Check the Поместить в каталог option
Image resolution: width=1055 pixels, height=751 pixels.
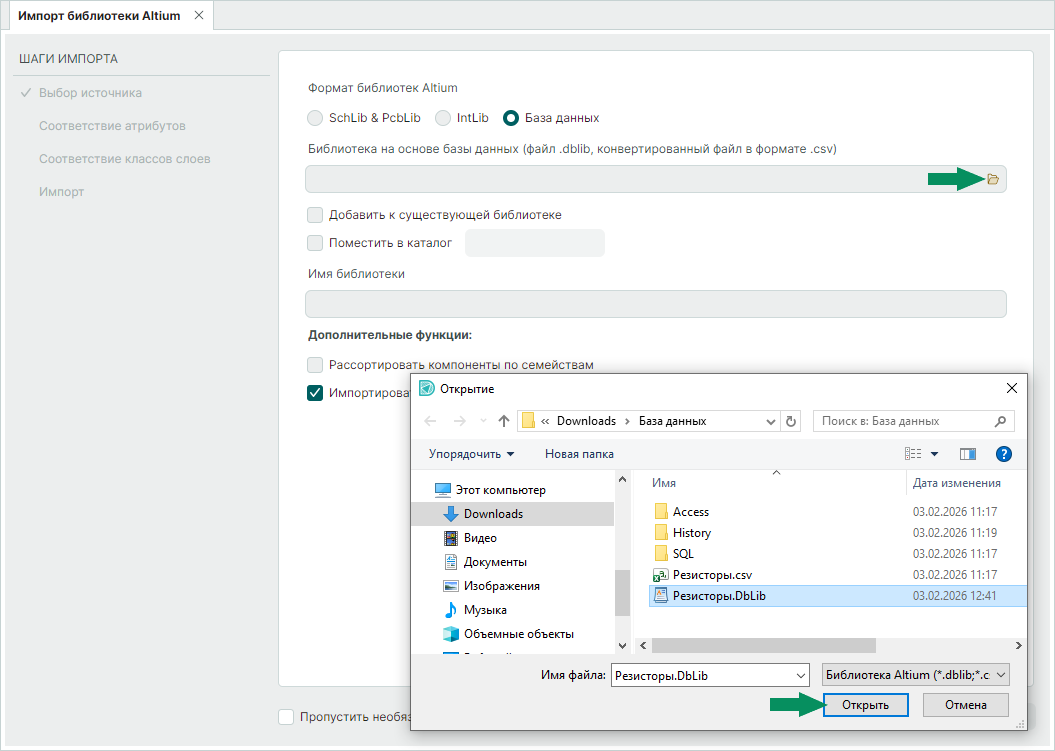[315, 243]
